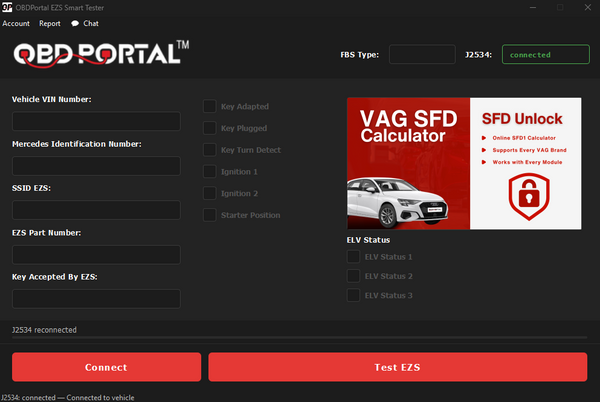Click the white Audi car image
Screen dimensions: 600x402
pyautogui.click(x=397, y=203)
